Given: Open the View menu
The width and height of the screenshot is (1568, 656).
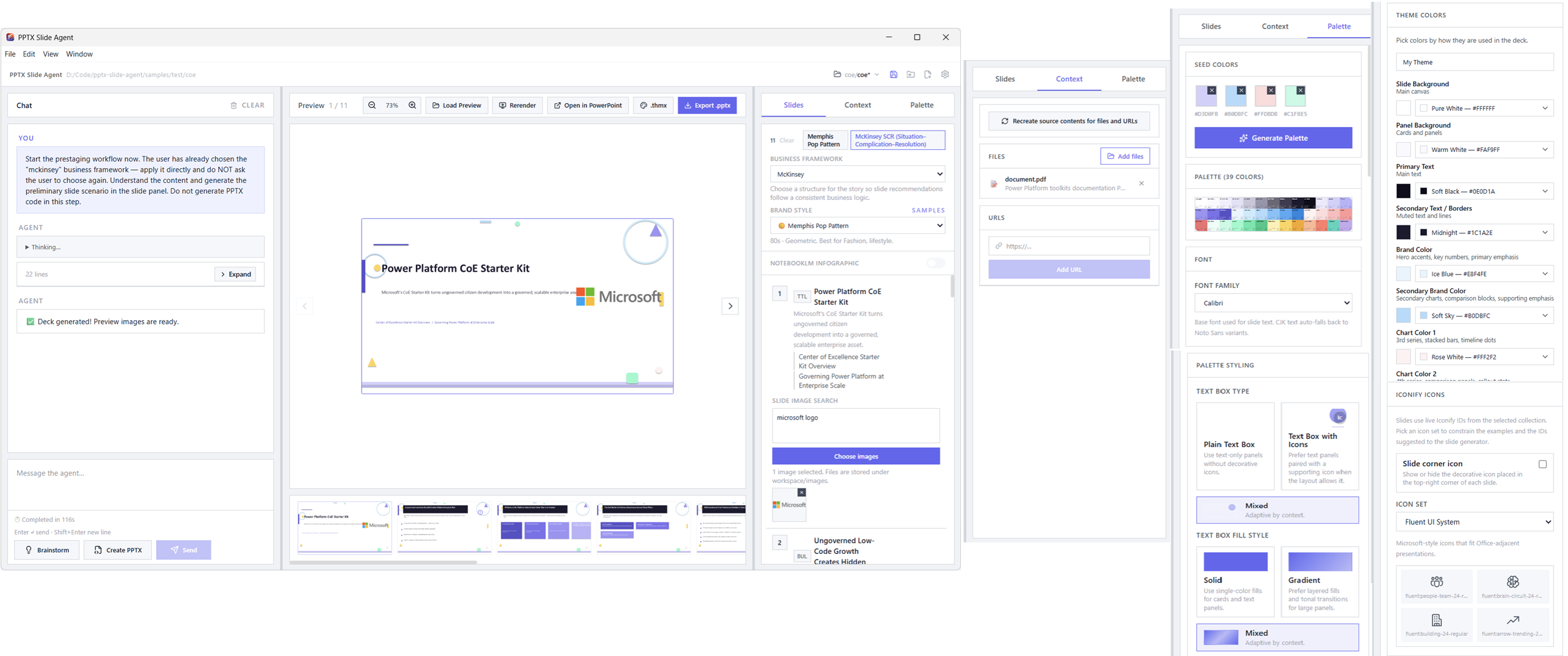Looking at the screenshot, I should 50,54.
